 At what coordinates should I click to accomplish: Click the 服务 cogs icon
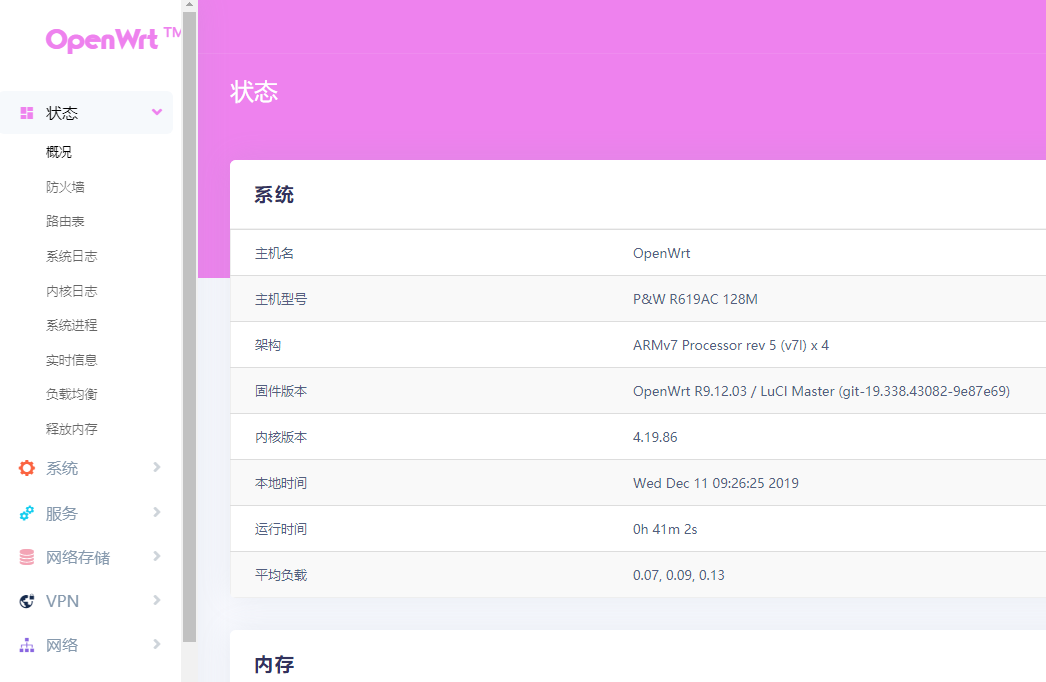pyautogui.click(x=27, y=513)
